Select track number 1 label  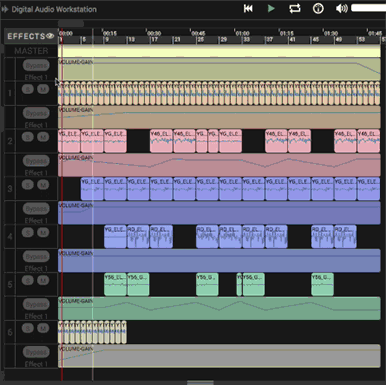point(10,93)
